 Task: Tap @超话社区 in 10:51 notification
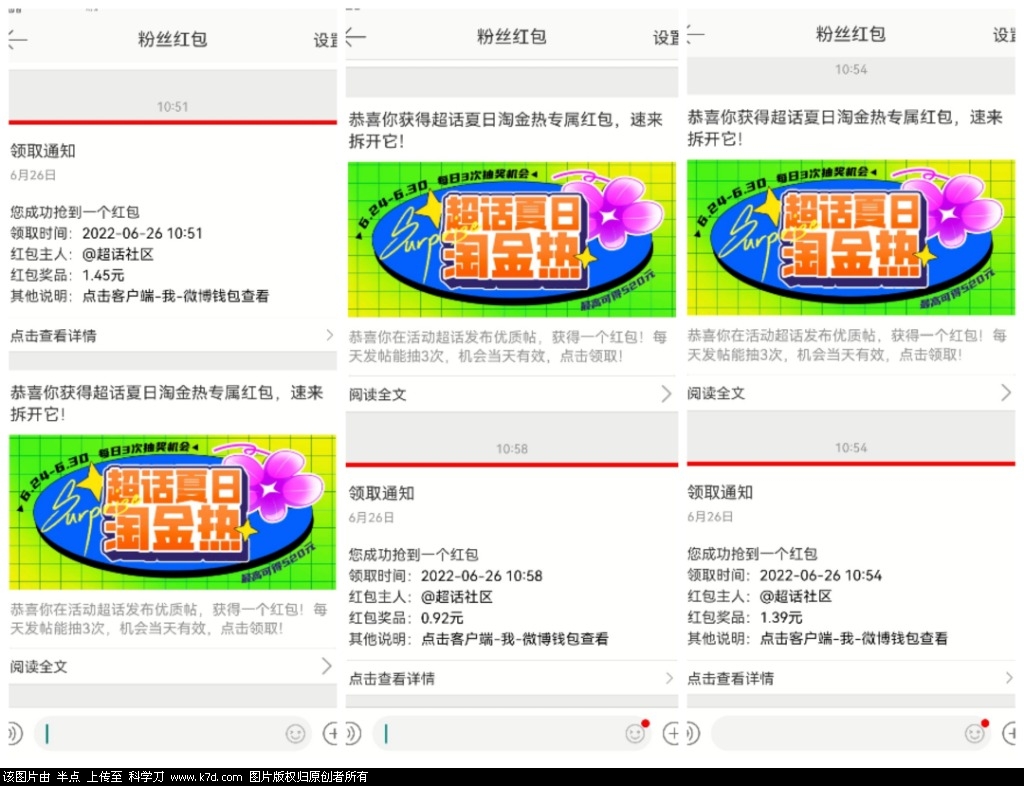coord(118,254)
